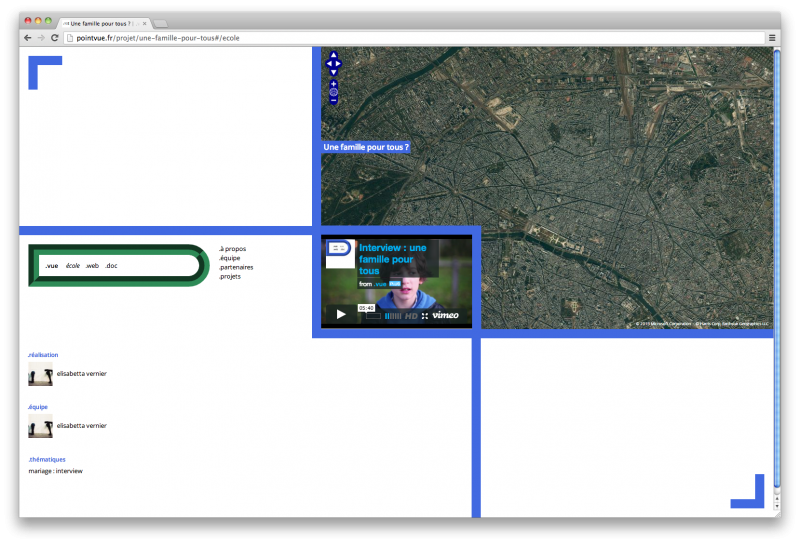The height and width of the screenshot is (544, 800).
Task: Pan the map down with the arrow
Action: 334,72
